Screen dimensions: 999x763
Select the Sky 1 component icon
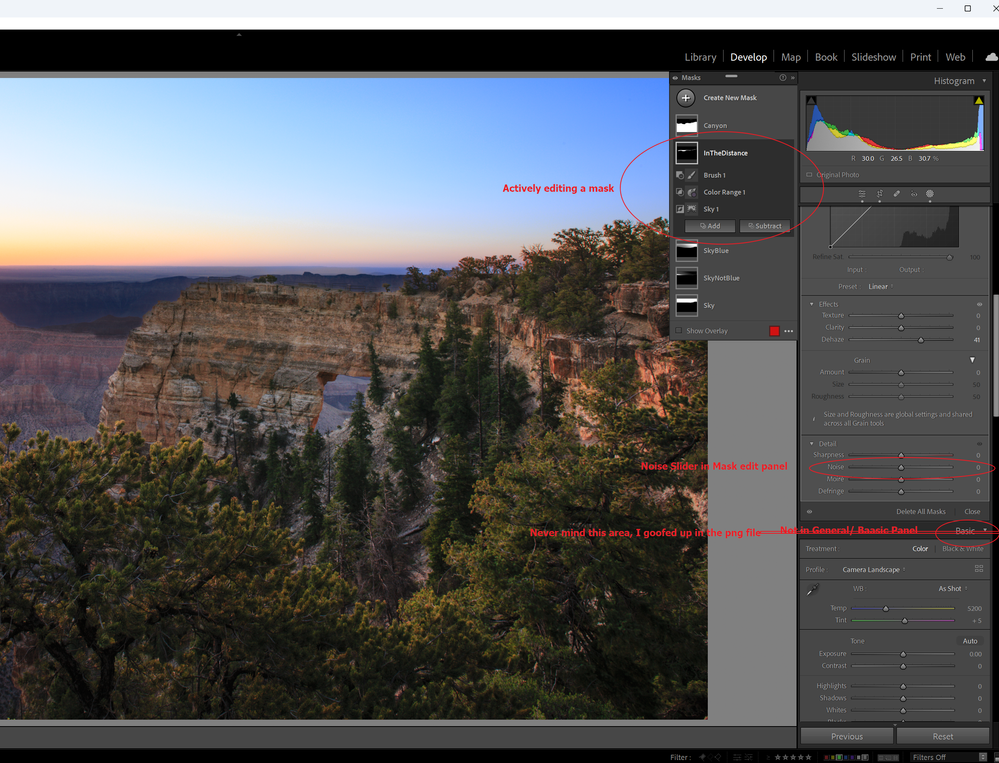click(x=692, y=209)
